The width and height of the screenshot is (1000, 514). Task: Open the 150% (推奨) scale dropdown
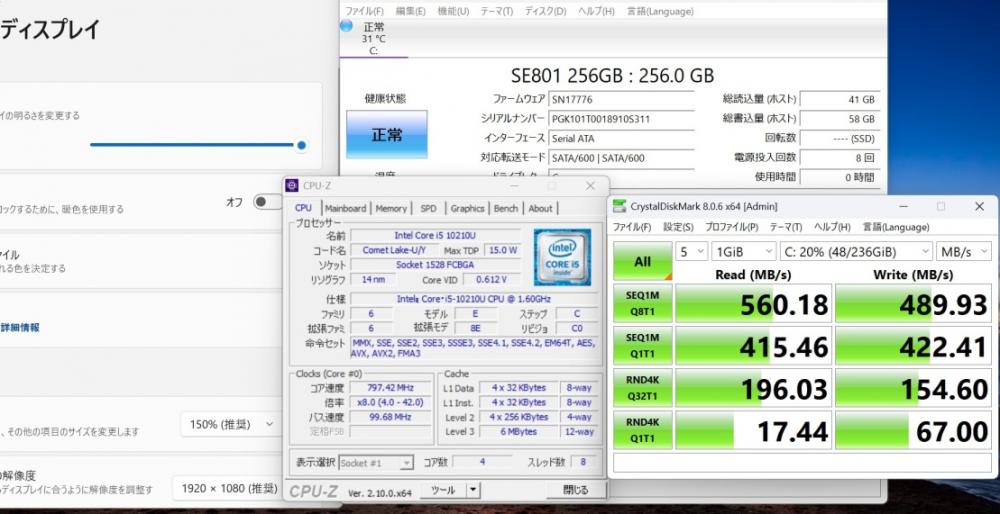tap(232, 424)
